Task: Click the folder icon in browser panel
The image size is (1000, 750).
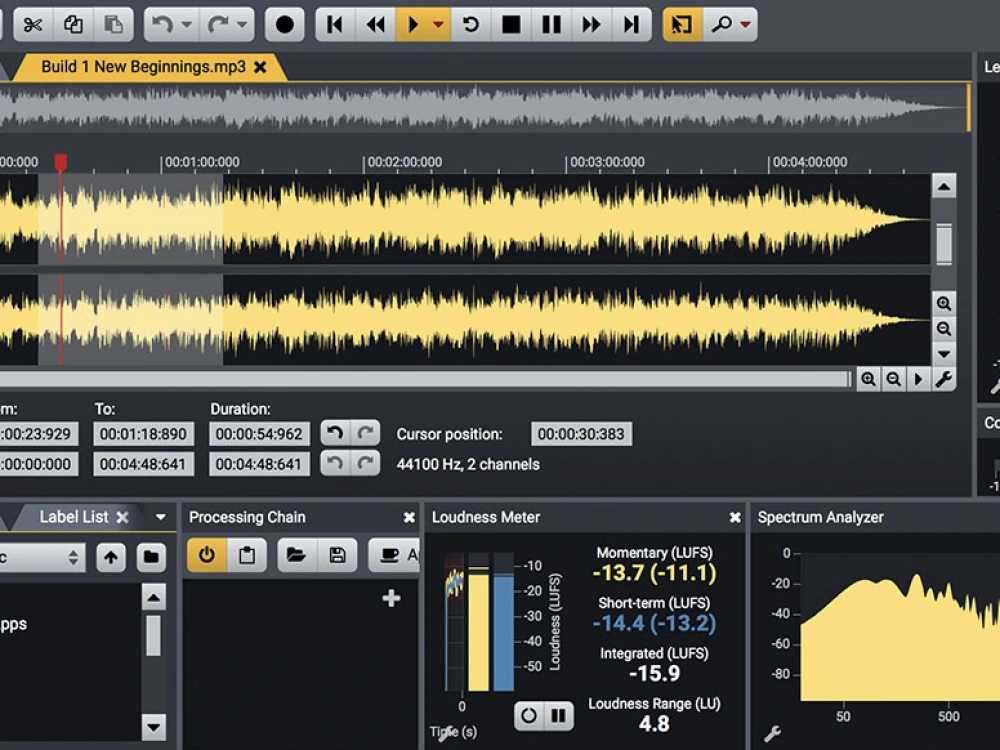Action: point(151,557)
